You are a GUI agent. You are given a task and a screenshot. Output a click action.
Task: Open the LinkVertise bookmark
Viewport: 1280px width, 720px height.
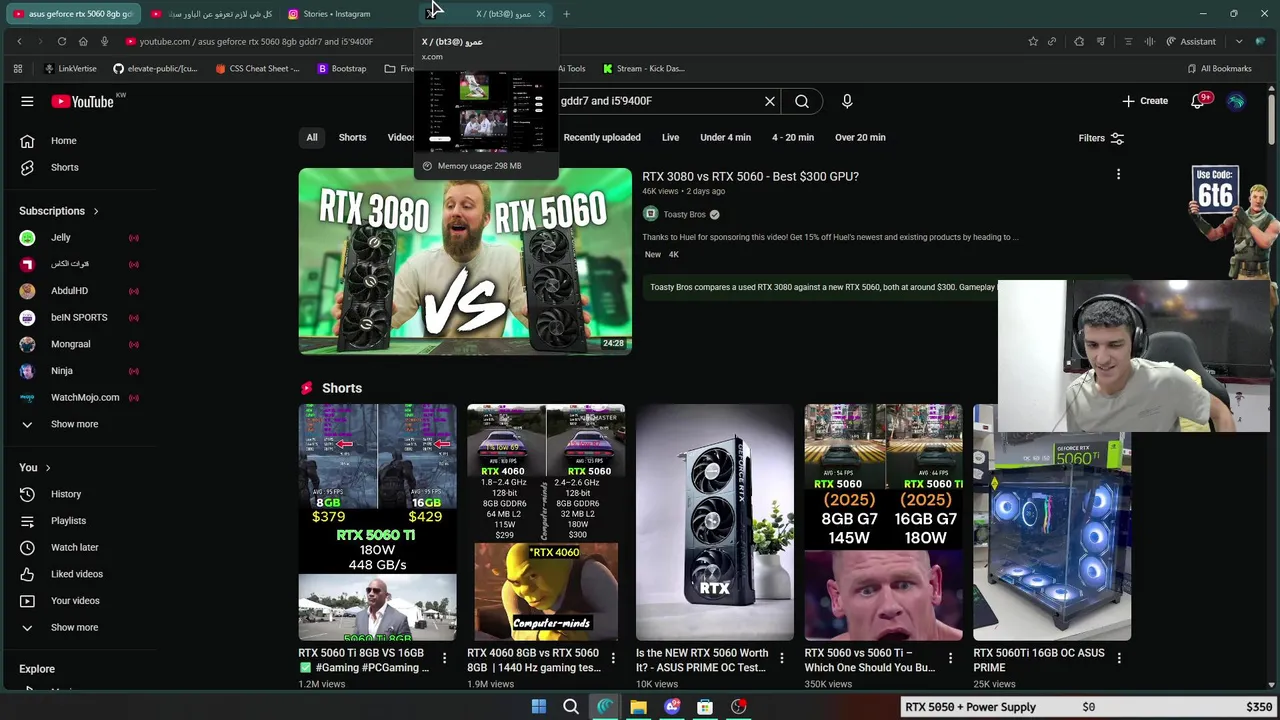pyautogui.click(x=70, y=69)
